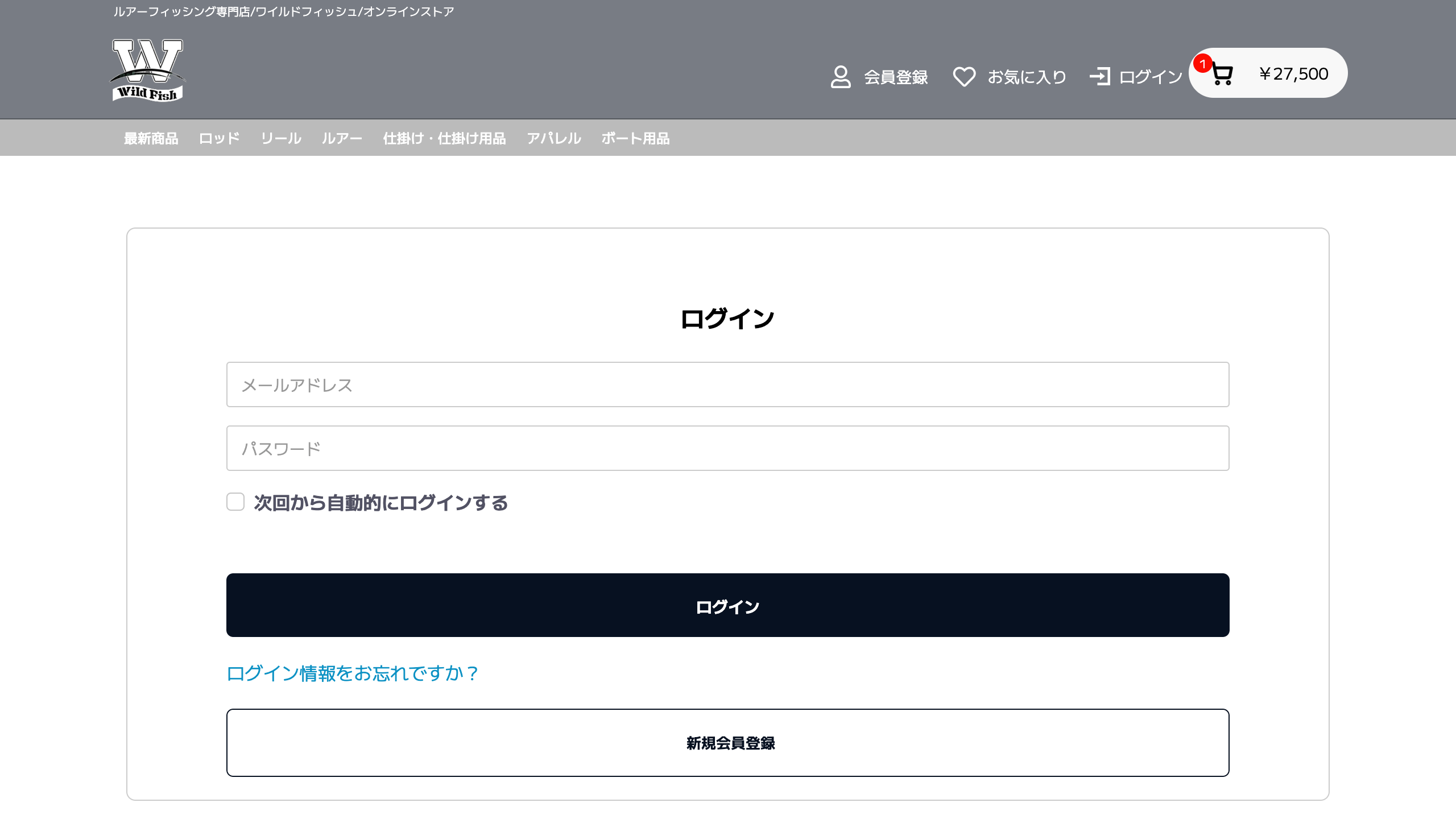Open アパレル category menu
Screen dimensions: 1456x819
pyautogui.click(x=554, y=138)
